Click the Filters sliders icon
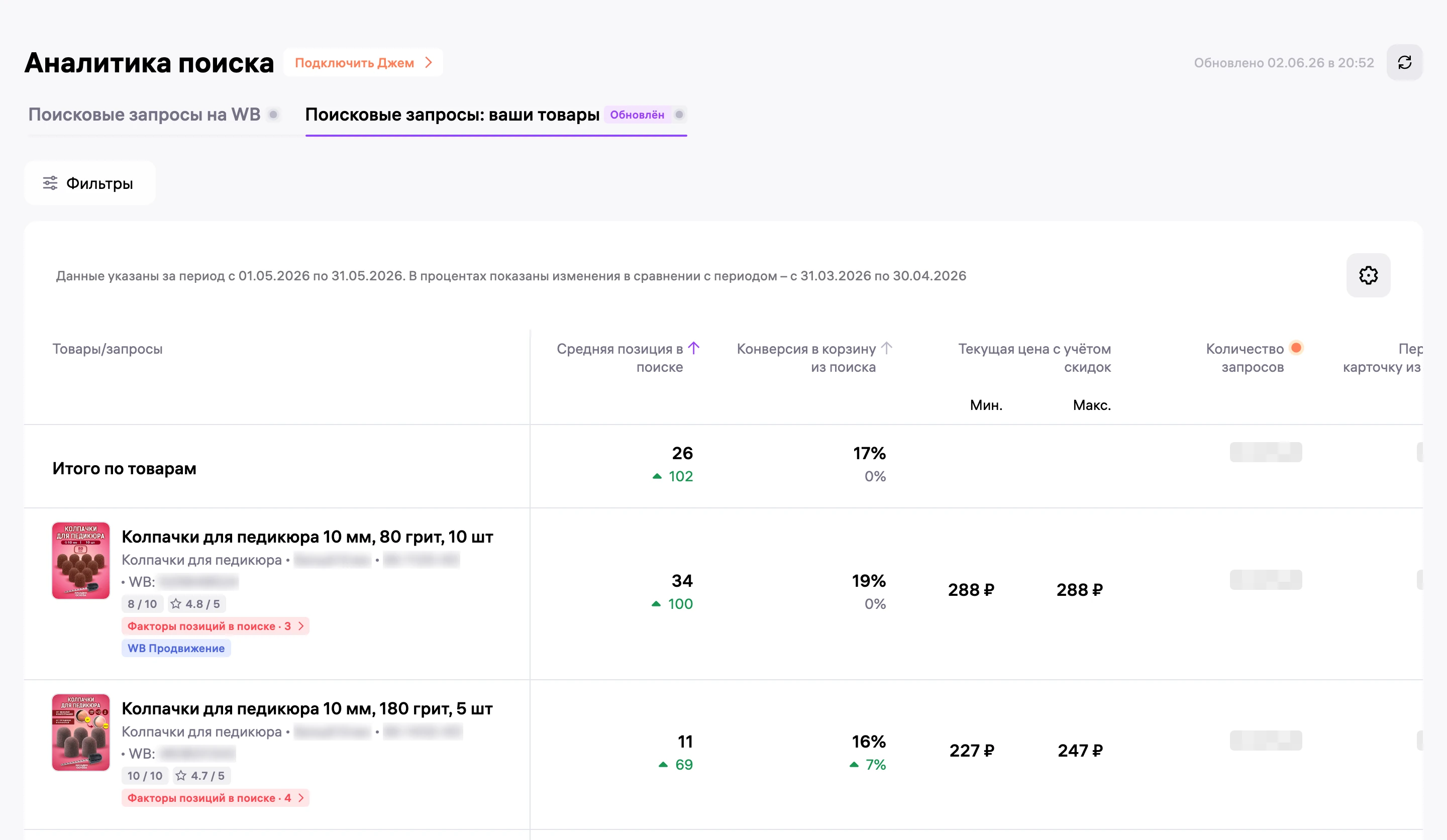1447x840 pixels. click(x=51, y=183)
